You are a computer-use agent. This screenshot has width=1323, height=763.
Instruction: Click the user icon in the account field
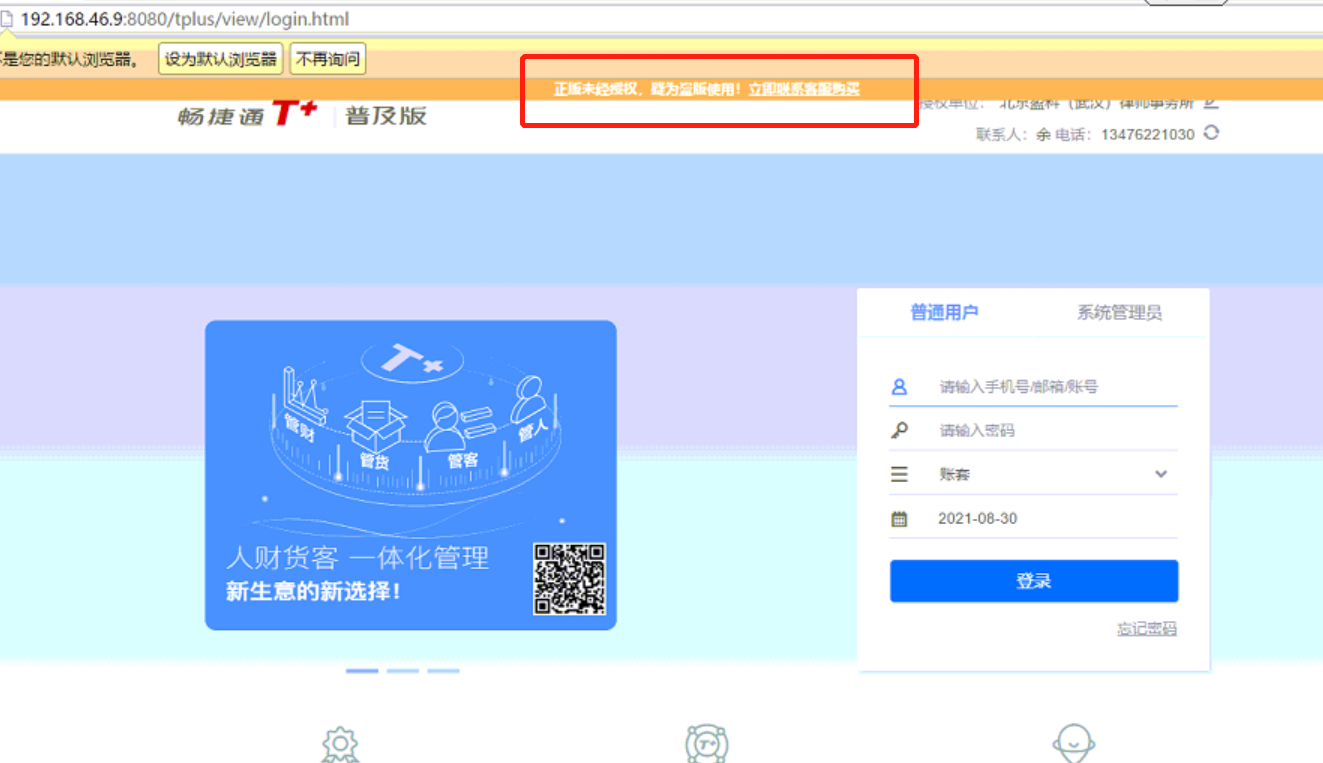[x=899, y=386]
